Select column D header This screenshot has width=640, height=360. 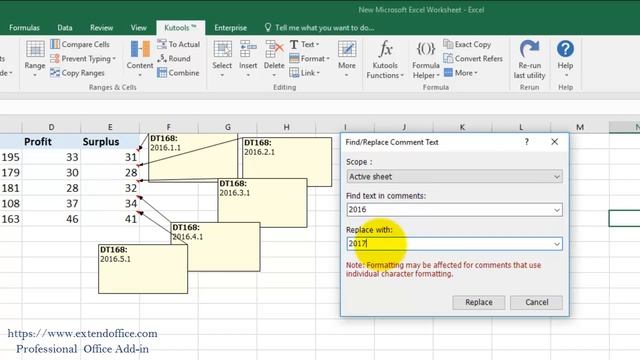[x=51, y=127]
